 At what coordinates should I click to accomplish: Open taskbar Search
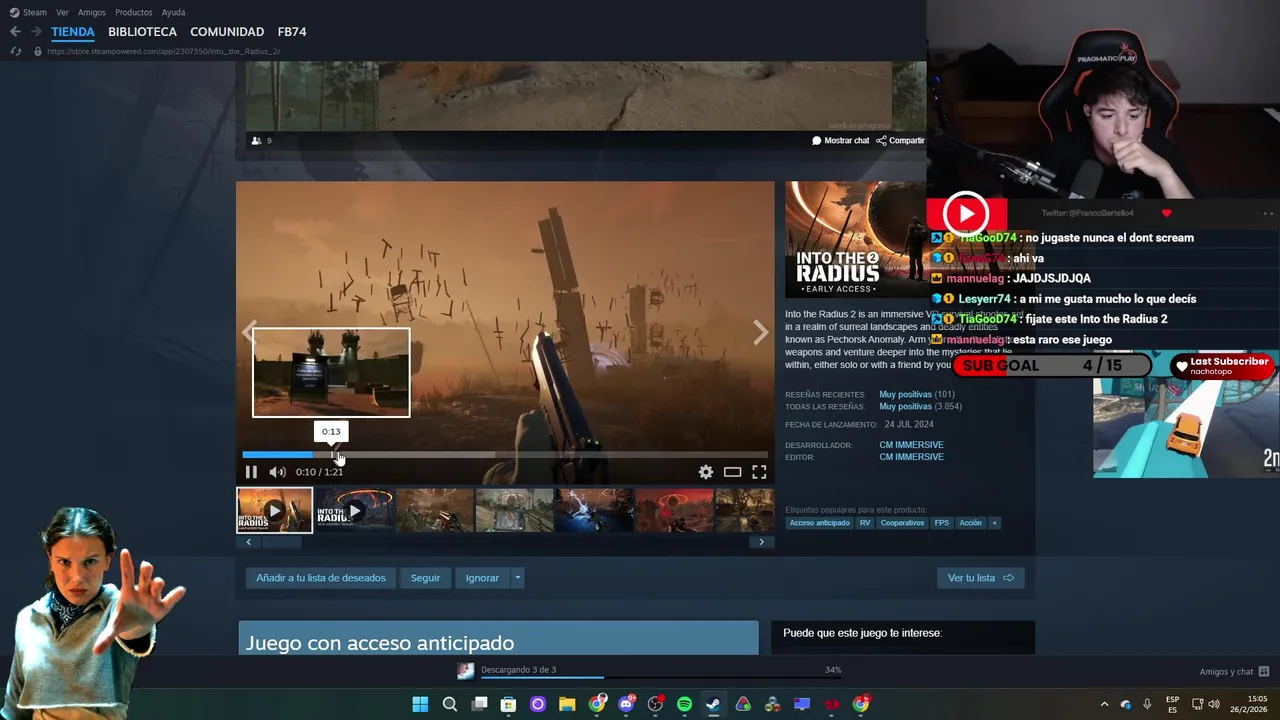click(450, 704)
